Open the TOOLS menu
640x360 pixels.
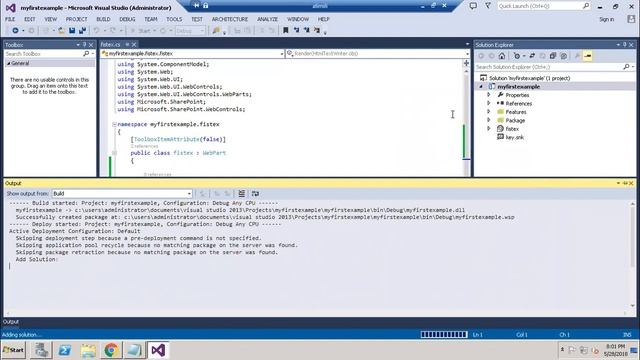point(174,19)
